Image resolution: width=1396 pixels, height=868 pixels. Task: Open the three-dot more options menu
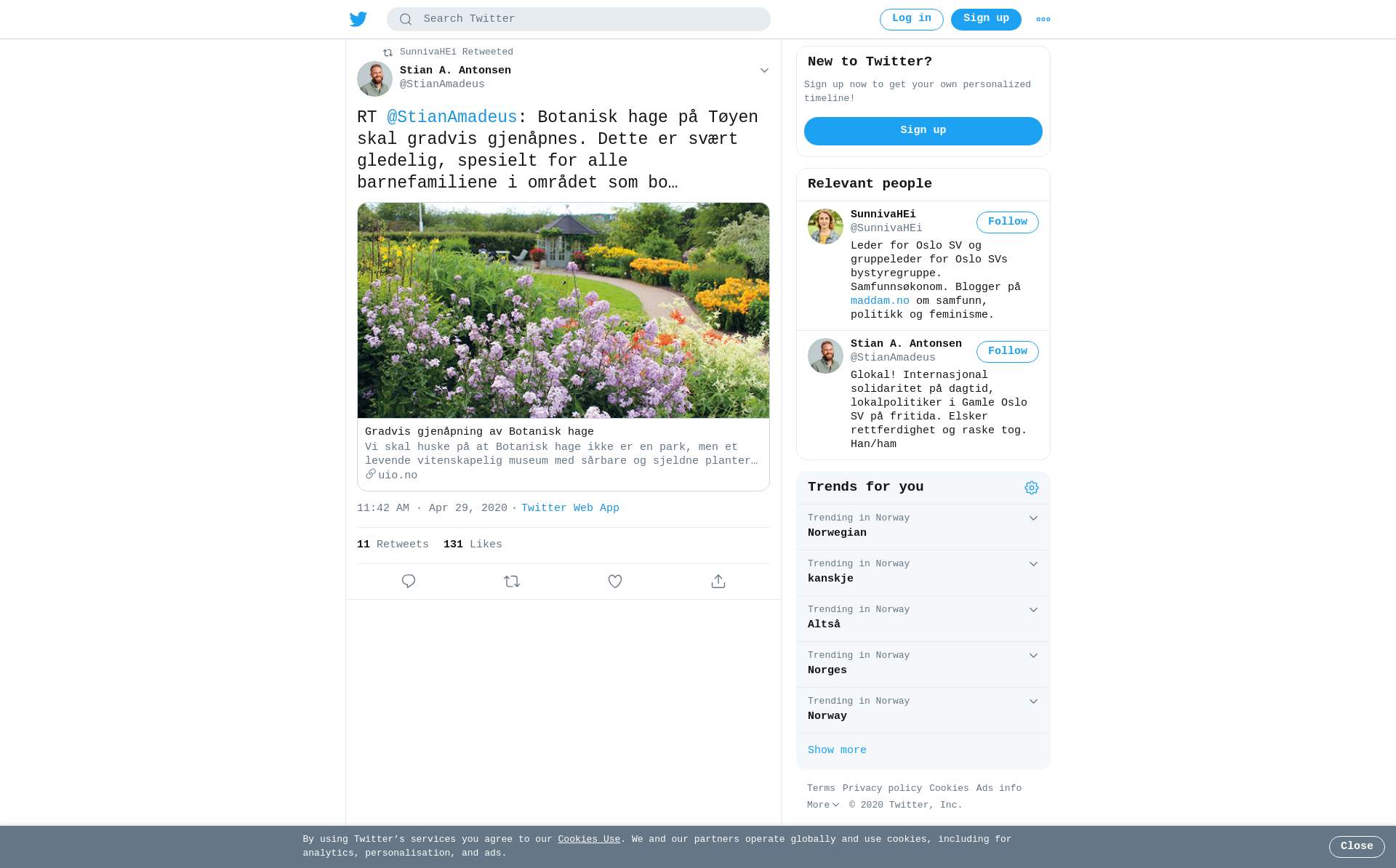pos(1043,20)
